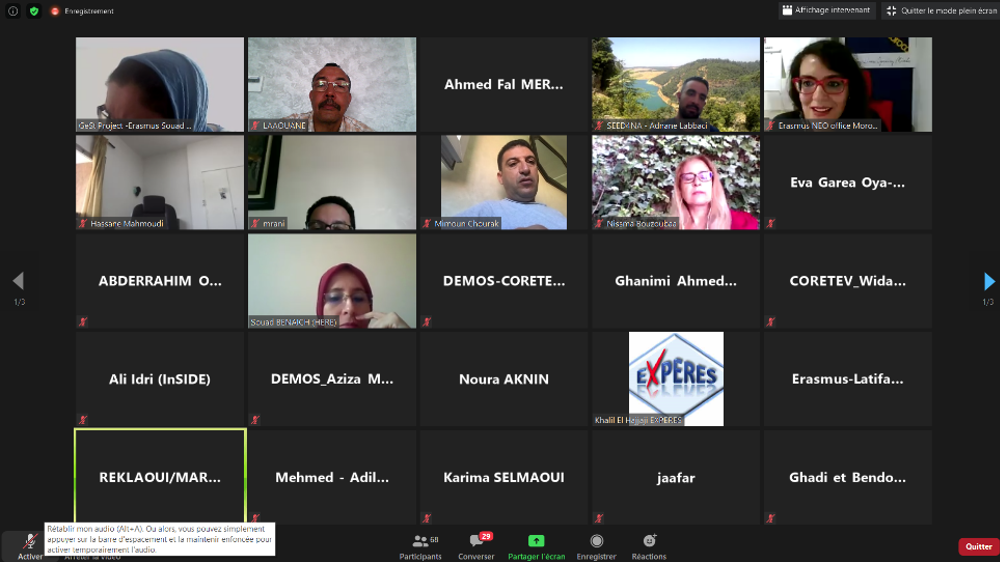
Task: Click the Noura AKNIN participant tile
Action: (x=504, y=379)
